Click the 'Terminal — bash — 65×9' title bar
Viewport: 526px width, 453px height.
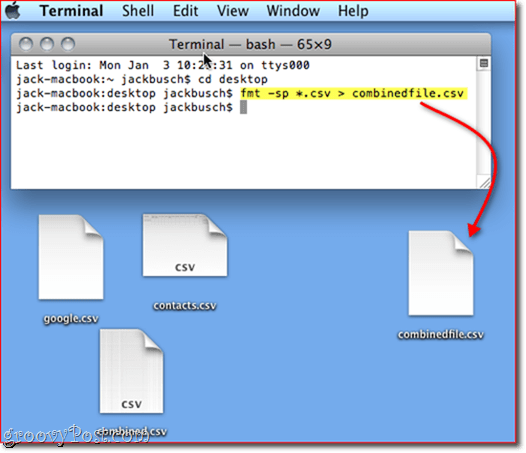[x=250, y=44]
